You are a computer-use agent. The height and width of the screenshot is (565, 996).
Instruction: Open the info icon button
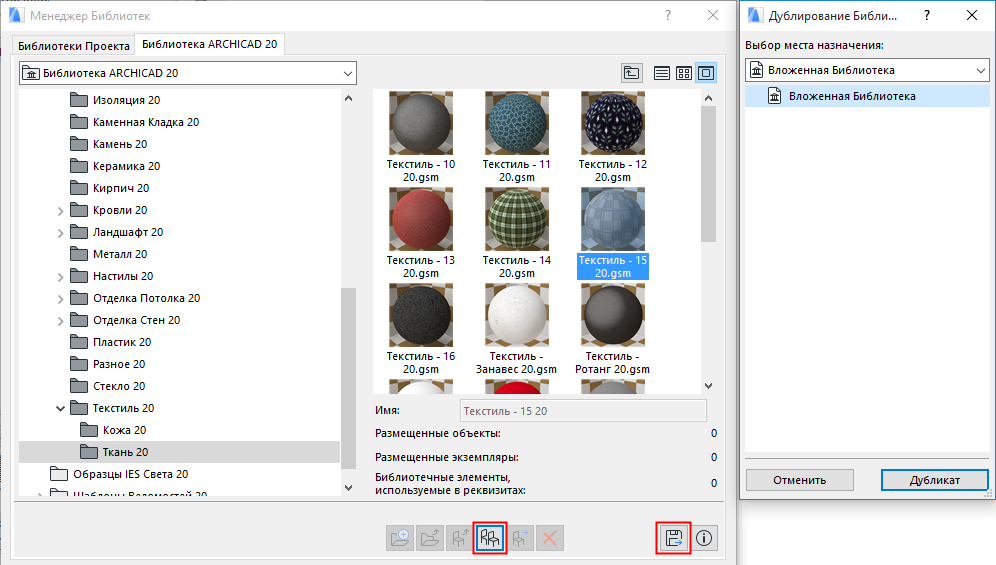(x=704, y=538)
